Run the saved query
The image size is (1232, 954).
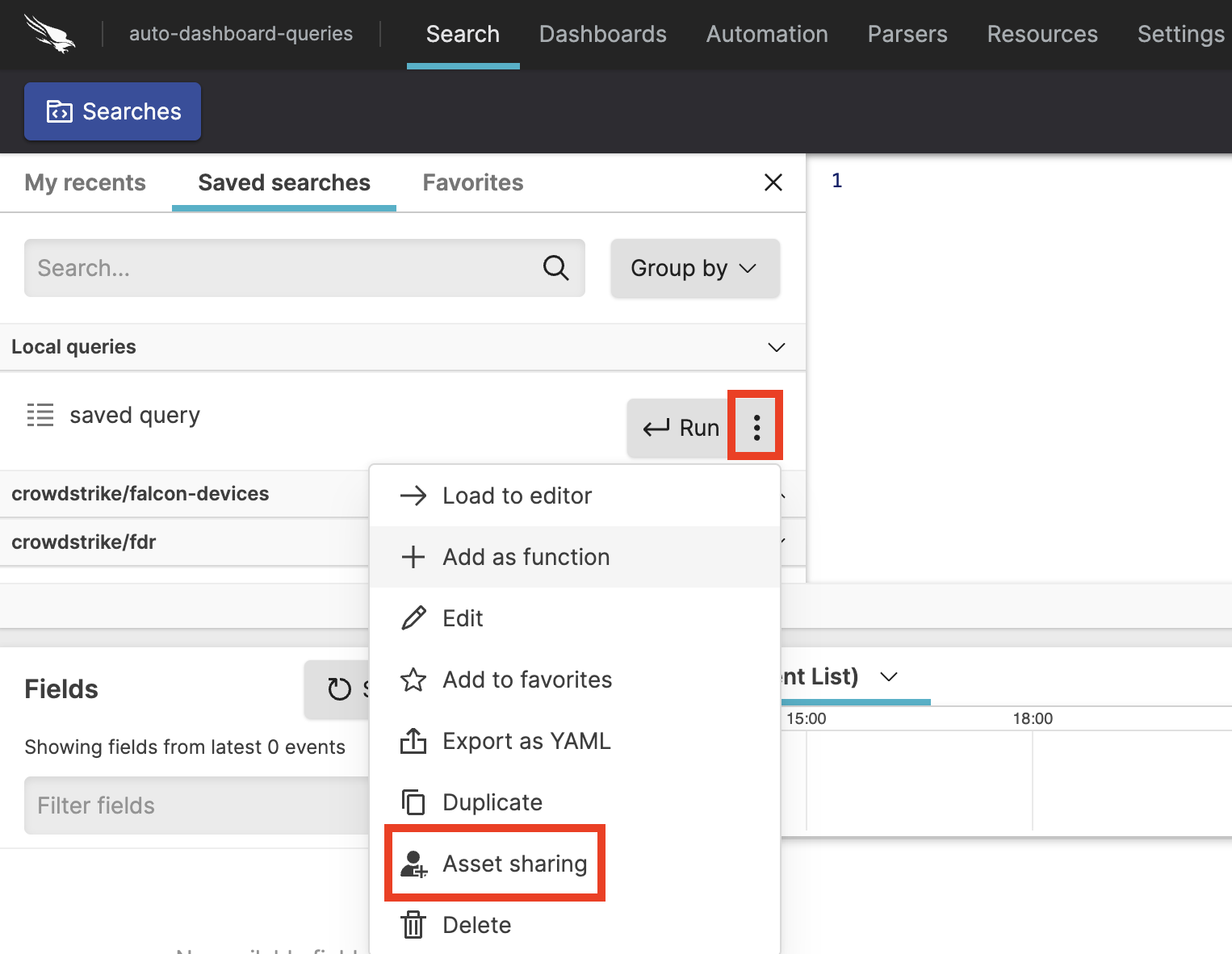pyautogui.click(x=681, y=428)
